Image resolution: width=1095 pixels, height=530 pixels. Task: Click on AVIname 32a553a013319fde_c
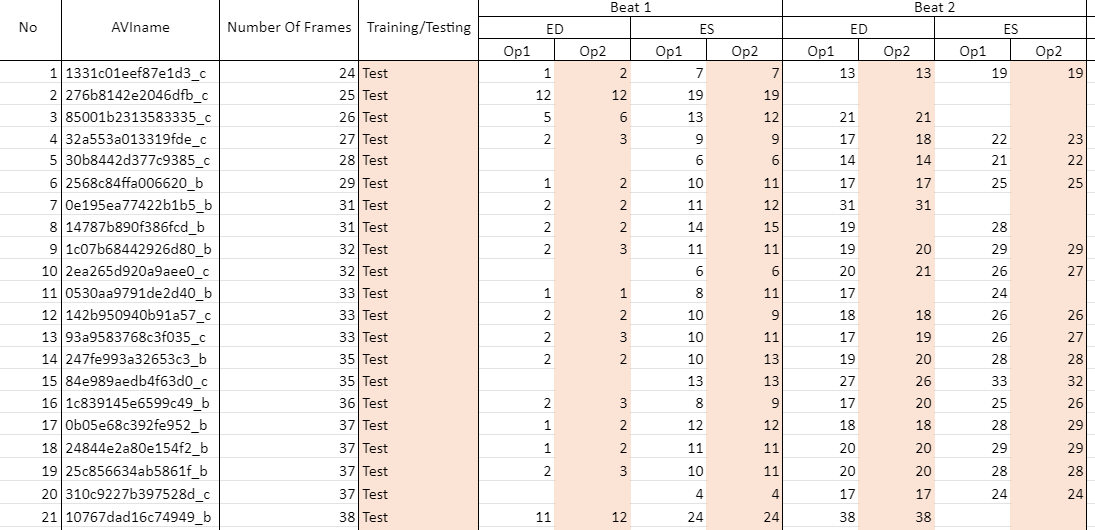136,139
